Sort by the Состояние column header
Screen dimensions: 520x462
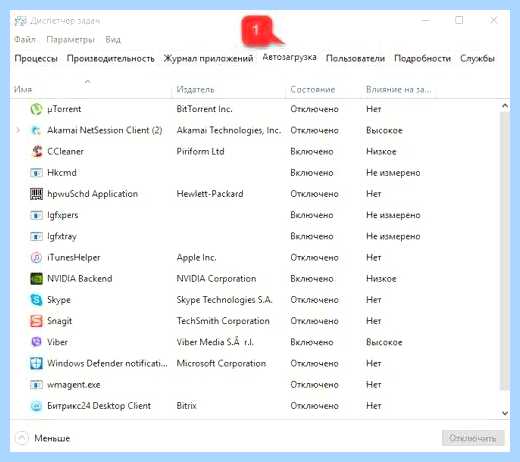coord(313,90)
